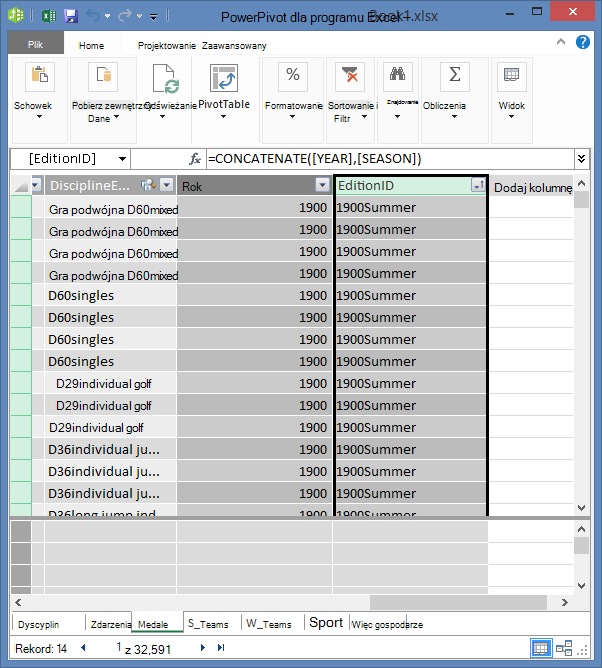Save workbook with the floppy disk icon

tap(71, 16)
